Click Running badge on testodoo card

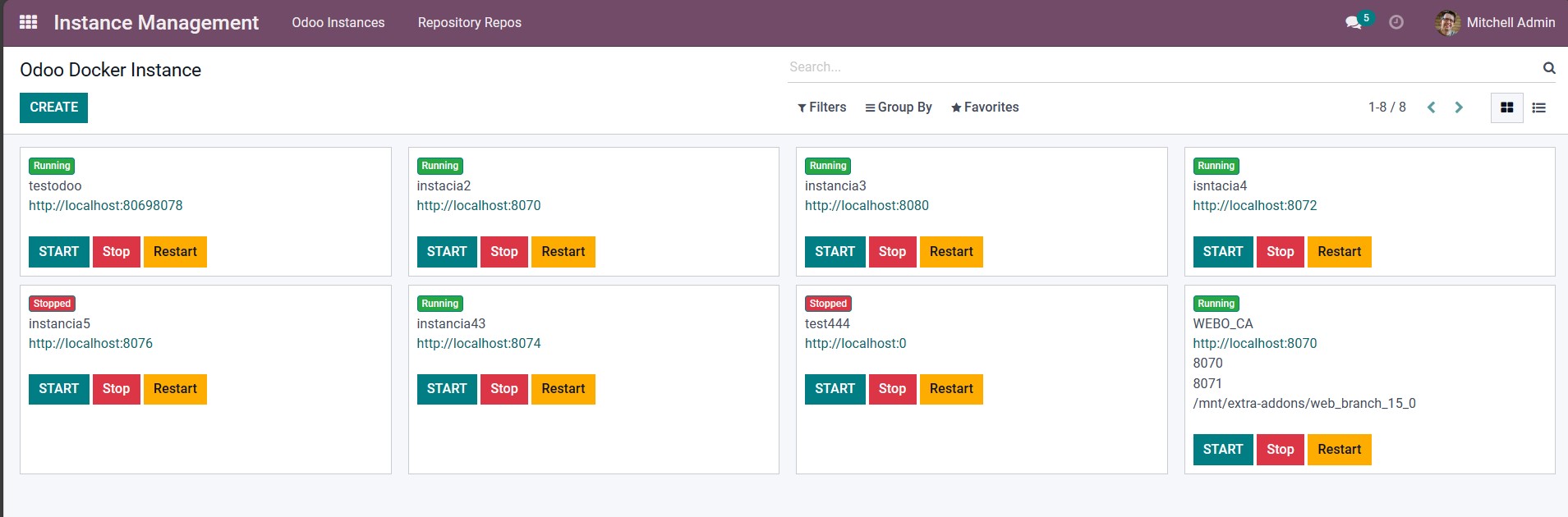[x=52, y=166]
